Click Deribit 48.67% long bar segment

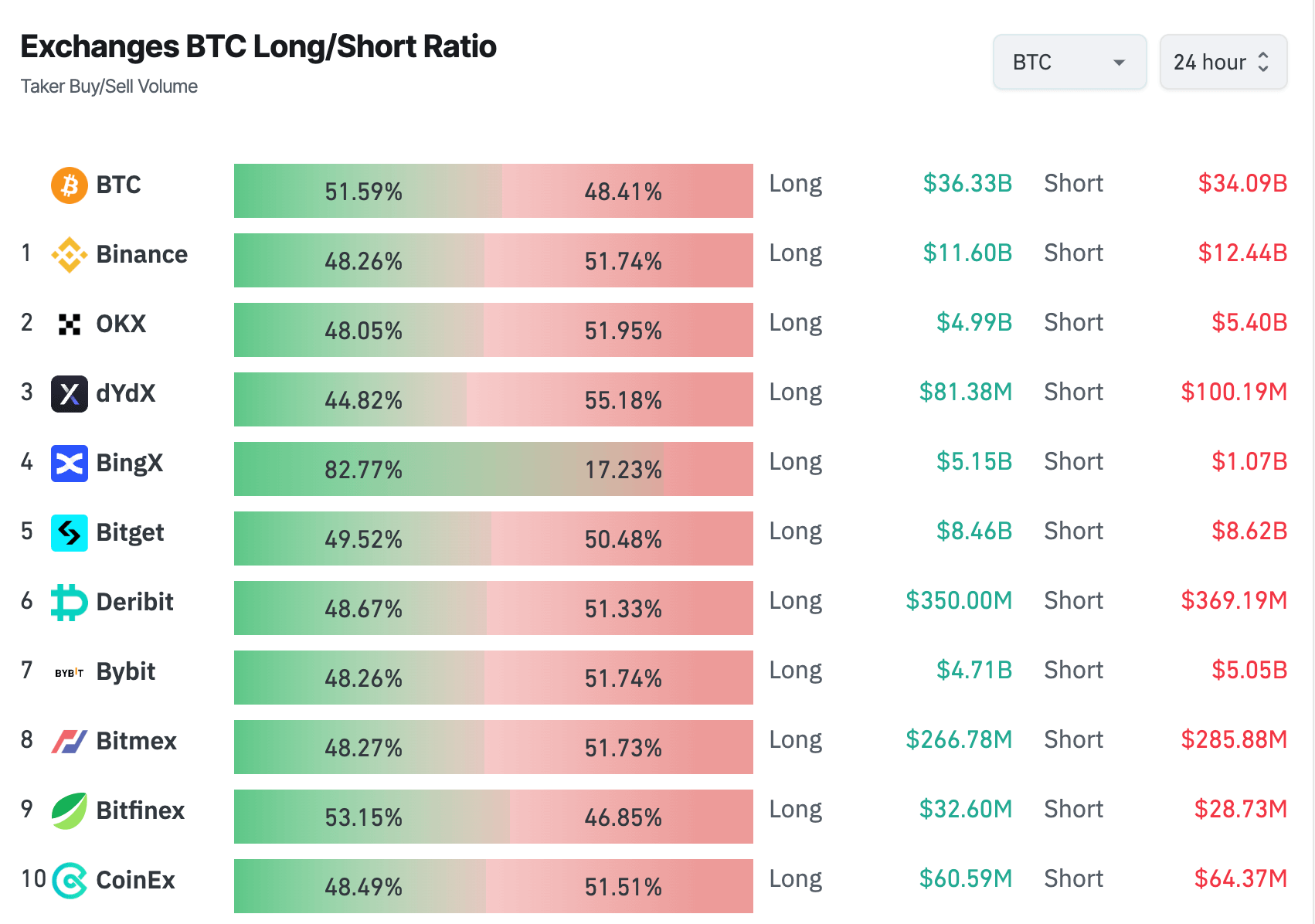point(360,608)
